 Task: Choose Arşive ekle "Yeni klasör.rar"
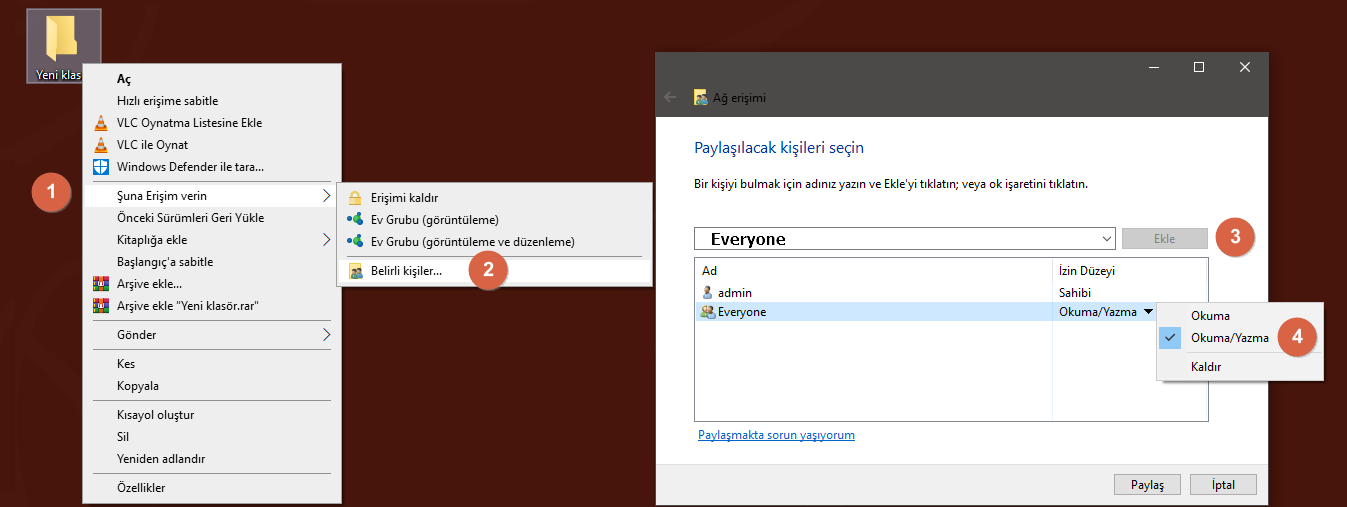tap(213, 306)
